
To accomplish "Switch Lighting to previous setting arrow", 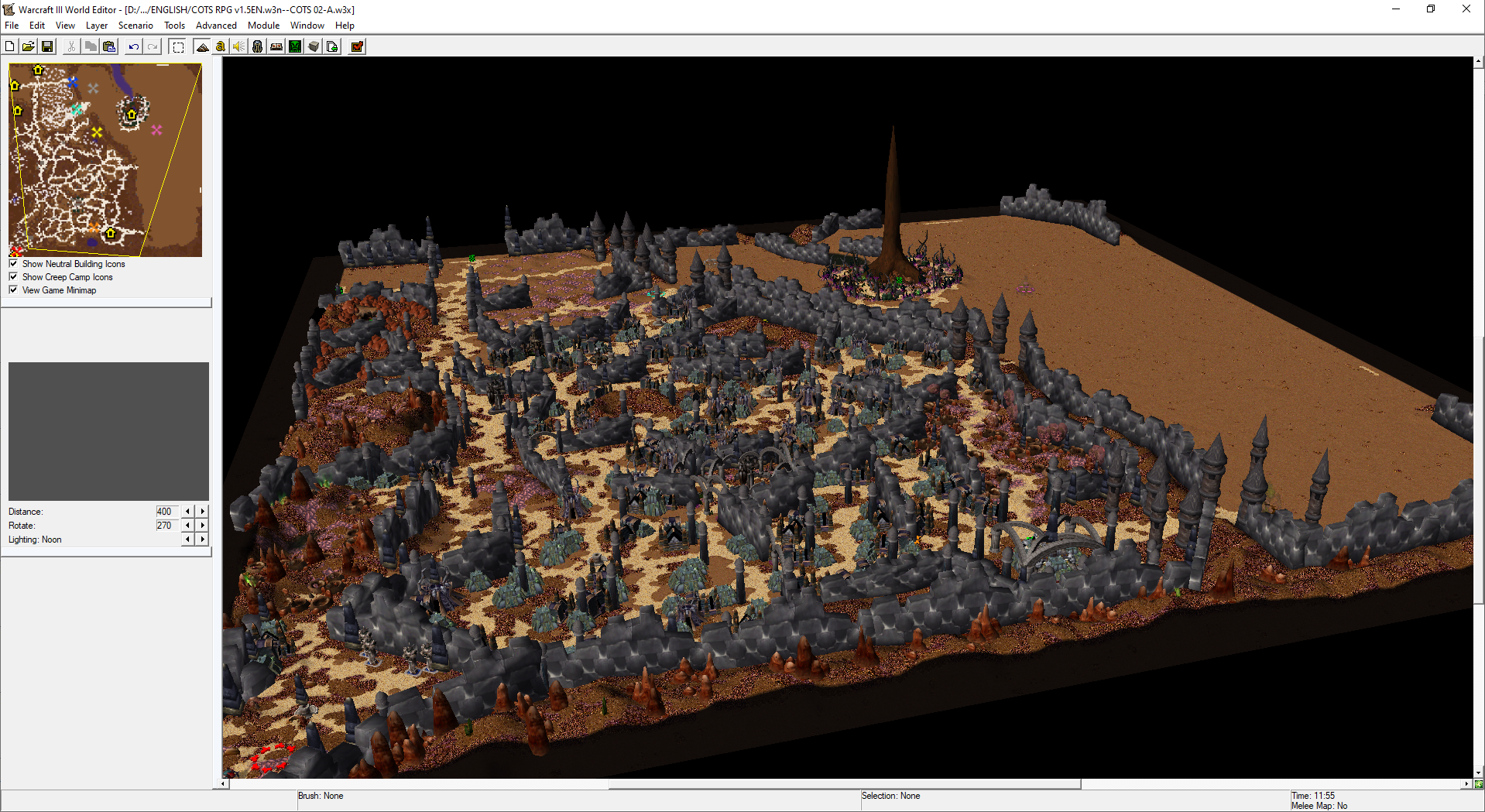I will coord(187,540).
